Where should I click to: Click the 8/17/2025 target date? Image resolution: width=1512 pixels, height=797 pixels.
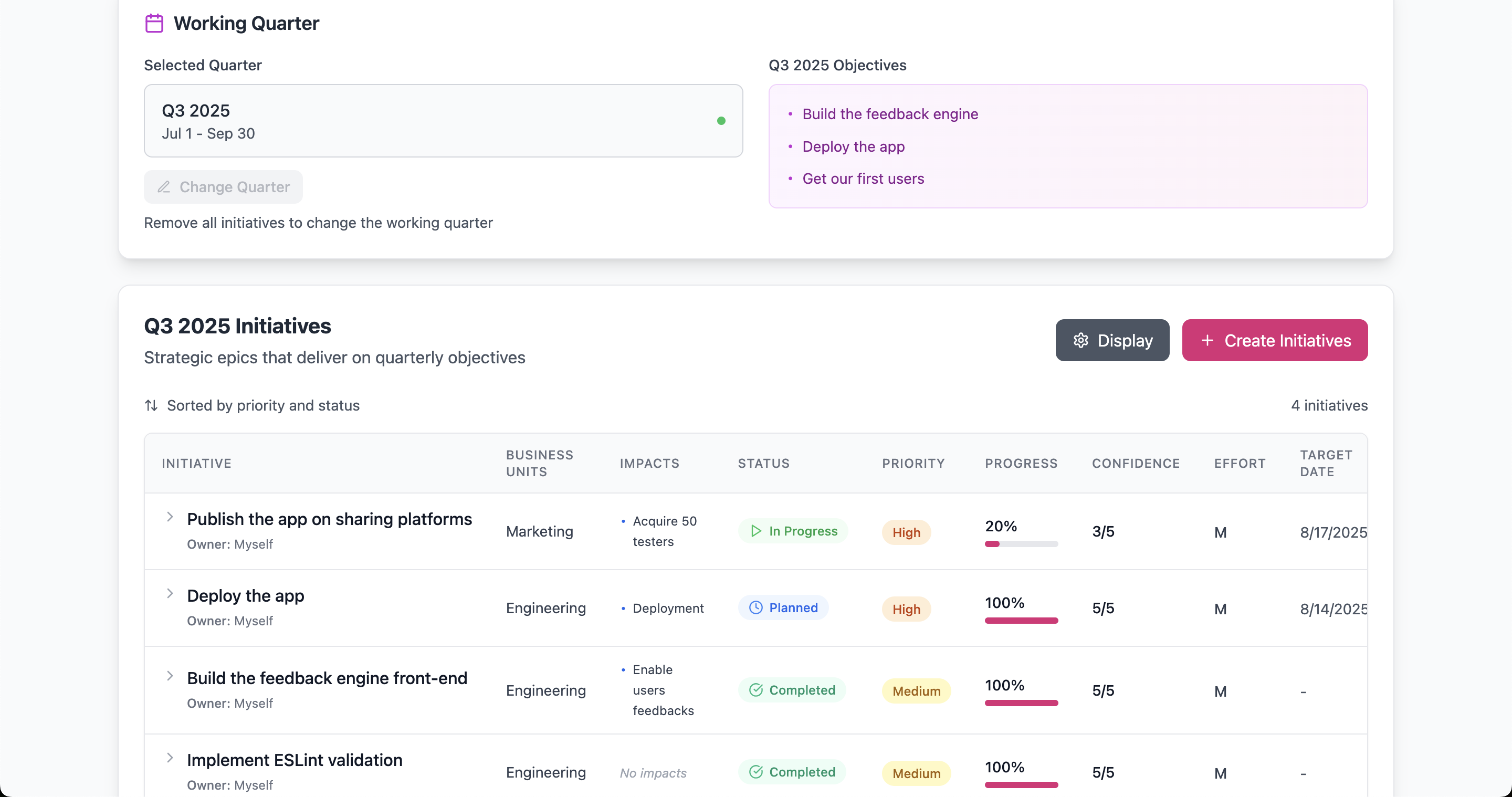coord(1333,532)
